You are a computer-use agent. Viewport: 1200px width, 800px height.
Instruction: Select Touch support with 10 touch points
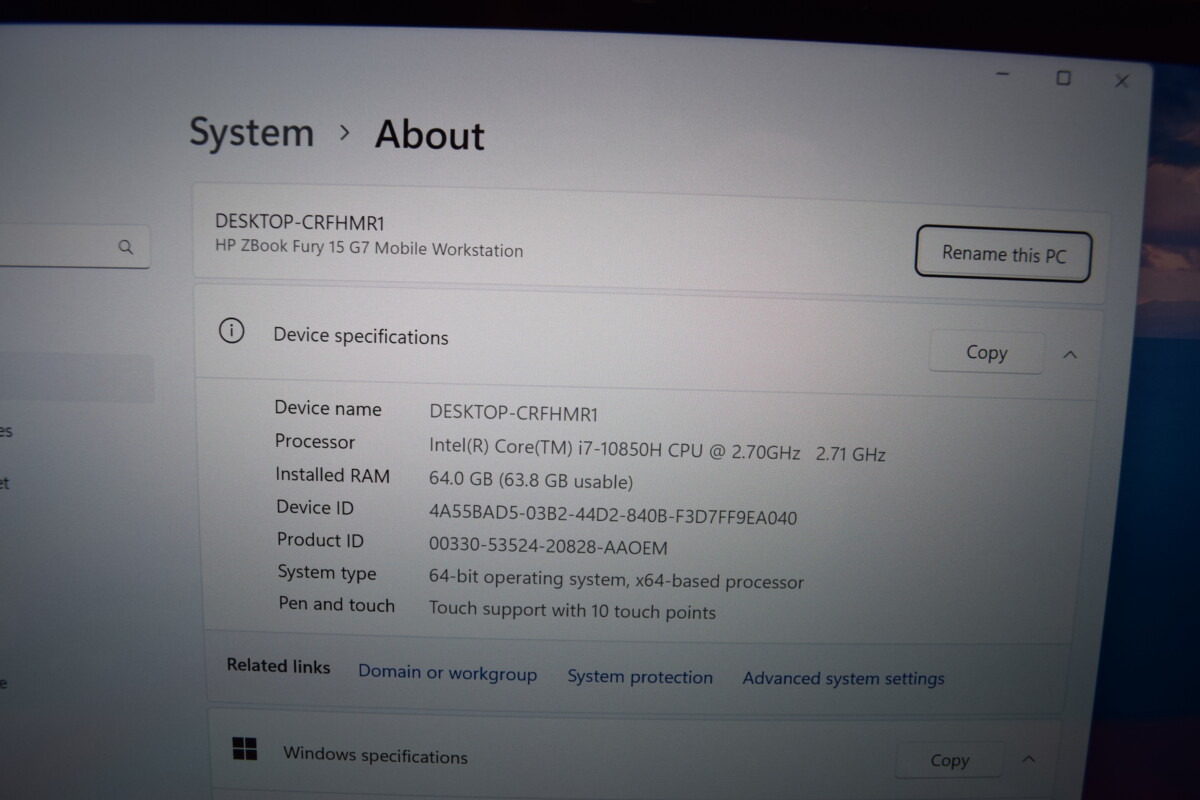(572, 610)
